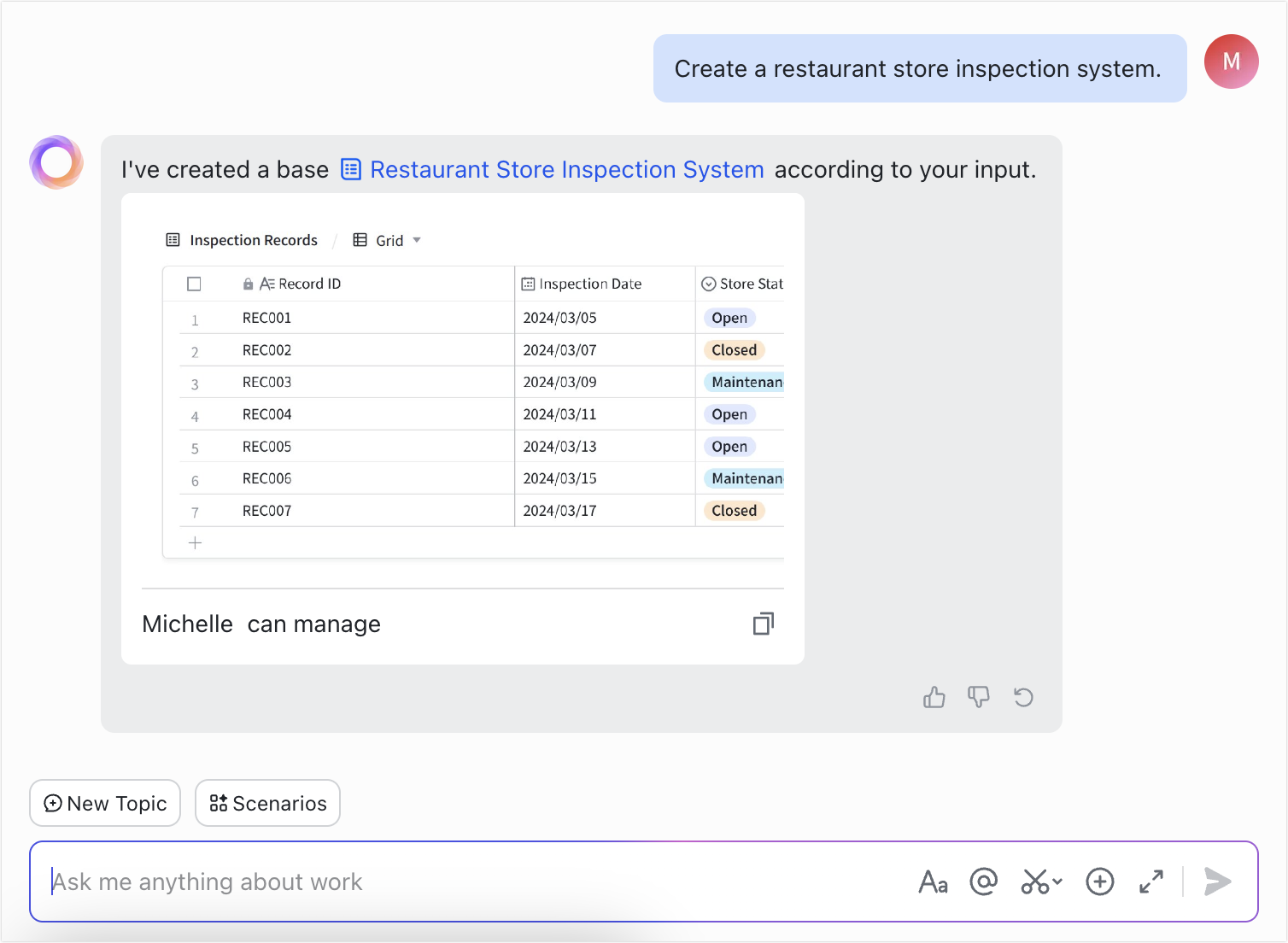Regenerate the AI response
The image size is (1288, 943).
tap(1023, 697)
